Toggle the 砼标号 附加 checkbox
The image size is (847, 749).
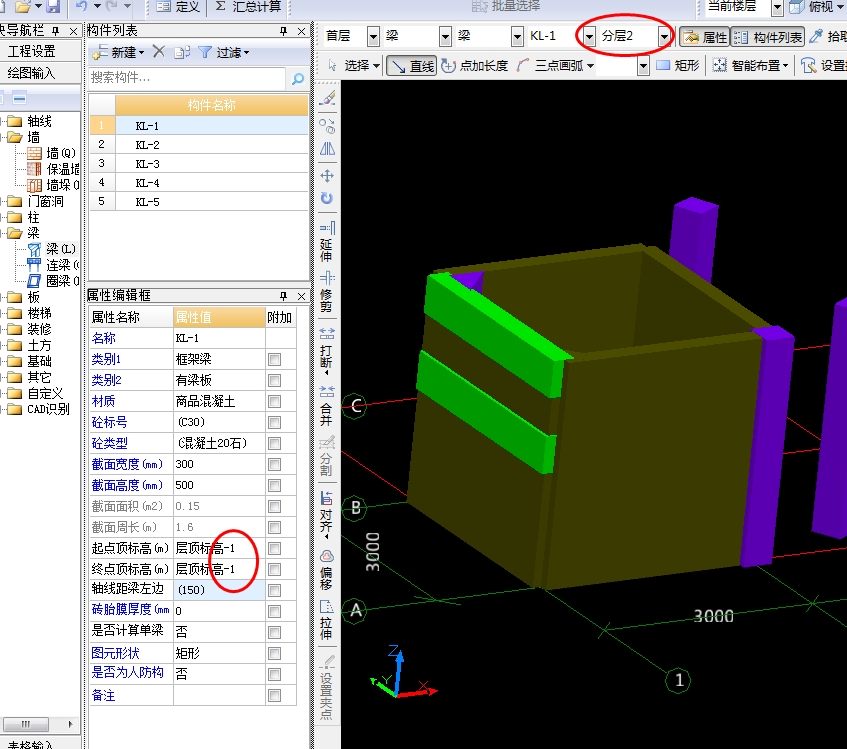click(x=274, y=422)
